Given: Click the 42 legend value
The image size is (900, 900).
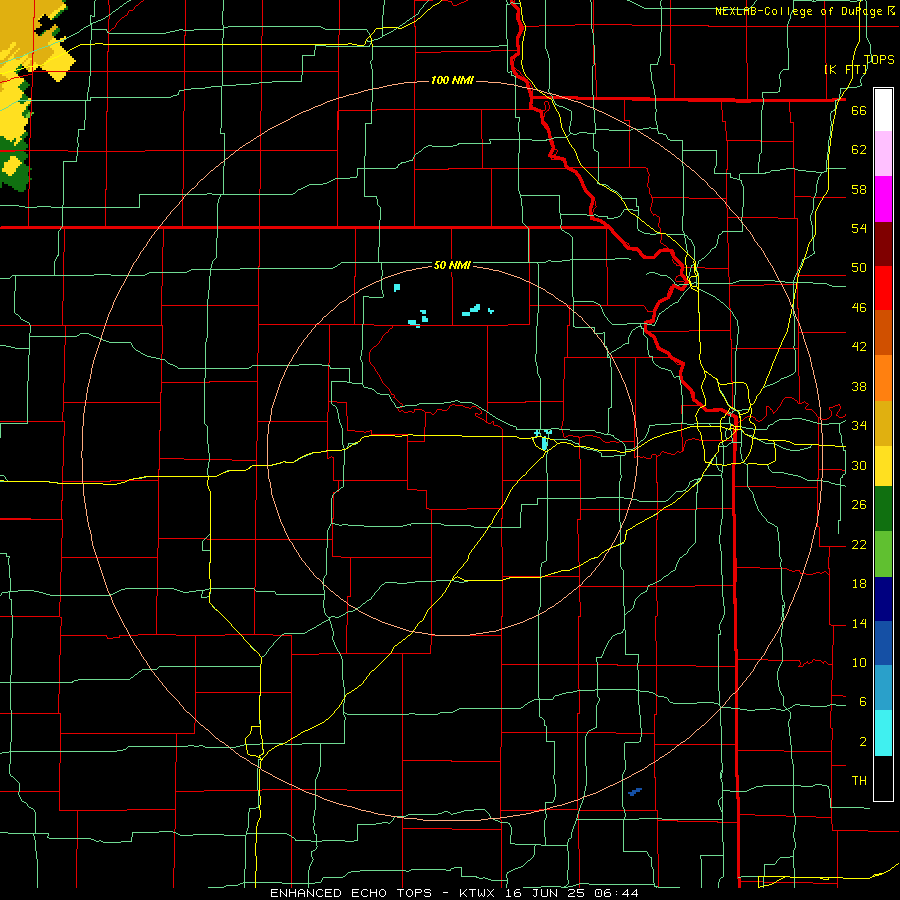Looking at the screenshot, I should tap(859, 347).
